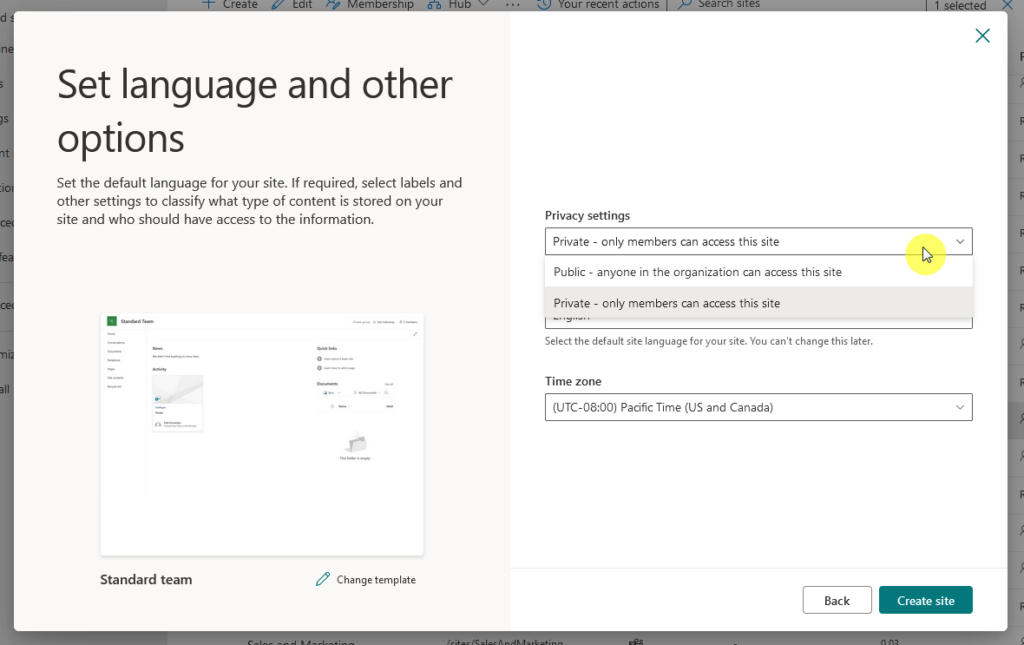Click Your recent actions in background toolbar

pyautogui.click(x=598, y=5)
